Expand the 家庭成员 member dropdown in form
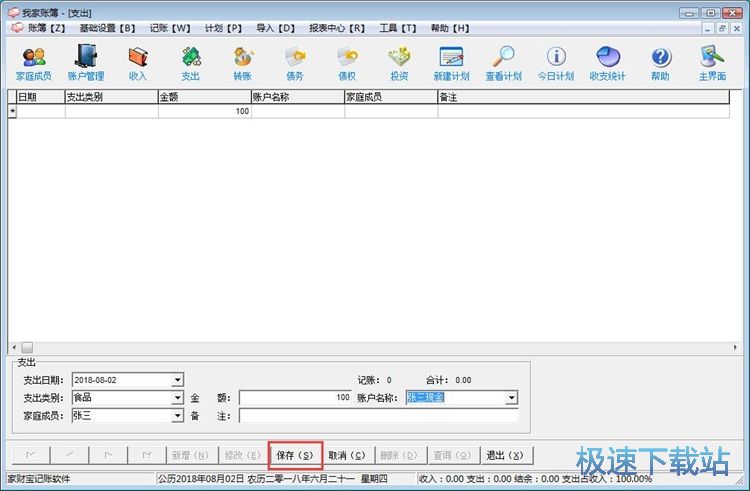Viewport: 750px width, 491px height. pyautogui.click(x=178, y=415)
